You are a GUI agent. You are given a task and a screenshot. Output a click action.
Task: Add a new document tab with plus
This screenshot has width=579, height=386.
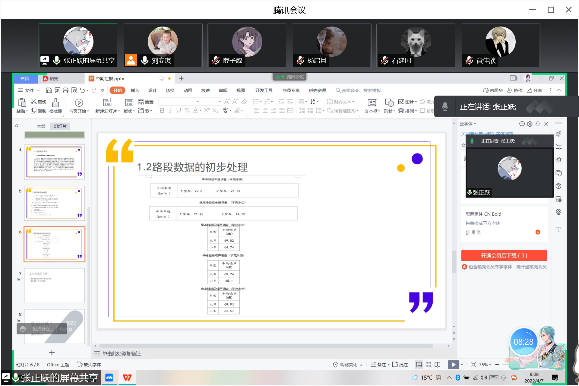pos(181,78)
